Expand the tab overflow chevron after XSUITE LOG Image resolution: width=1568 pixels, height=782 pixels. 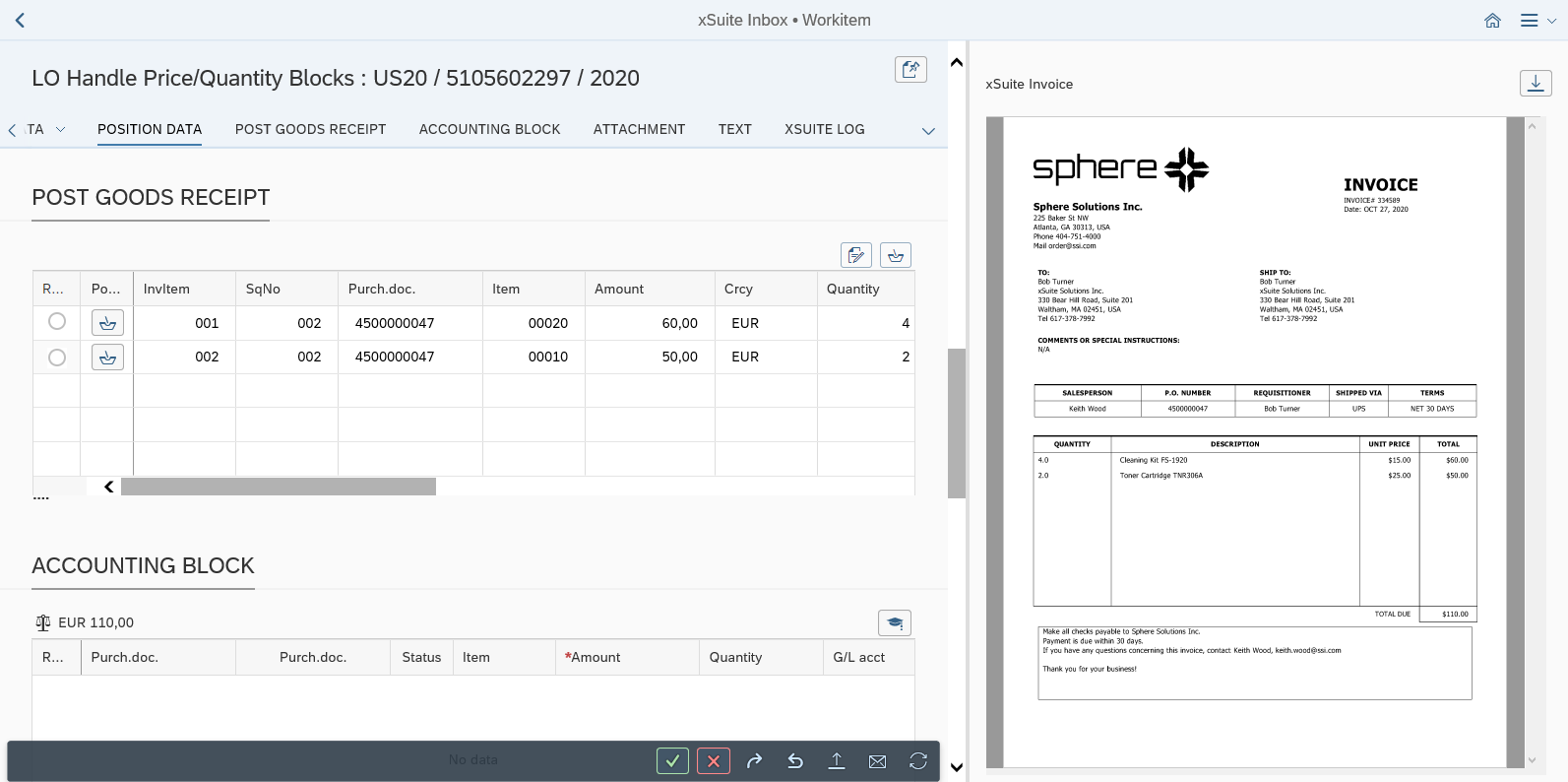click(927, 131)
